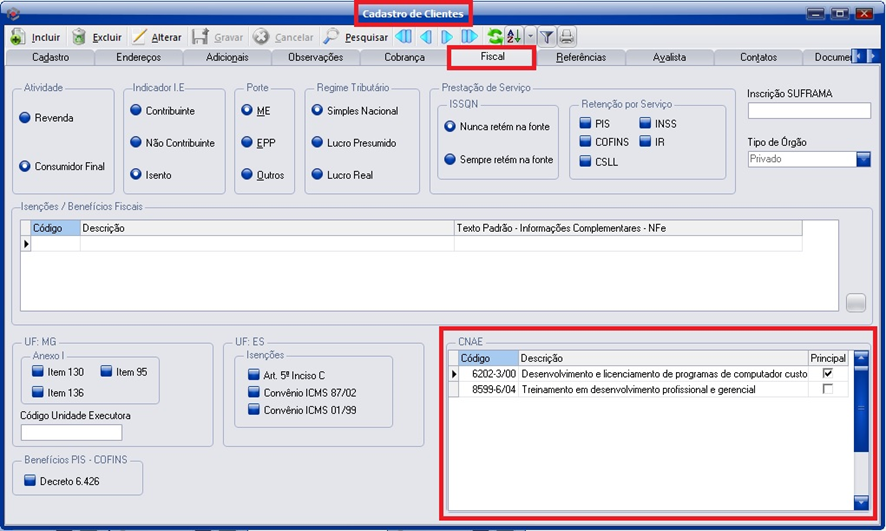Click the Incluir toolbar icon
Viewport: 886px width, 531px height.
click(x=18, y=37)
